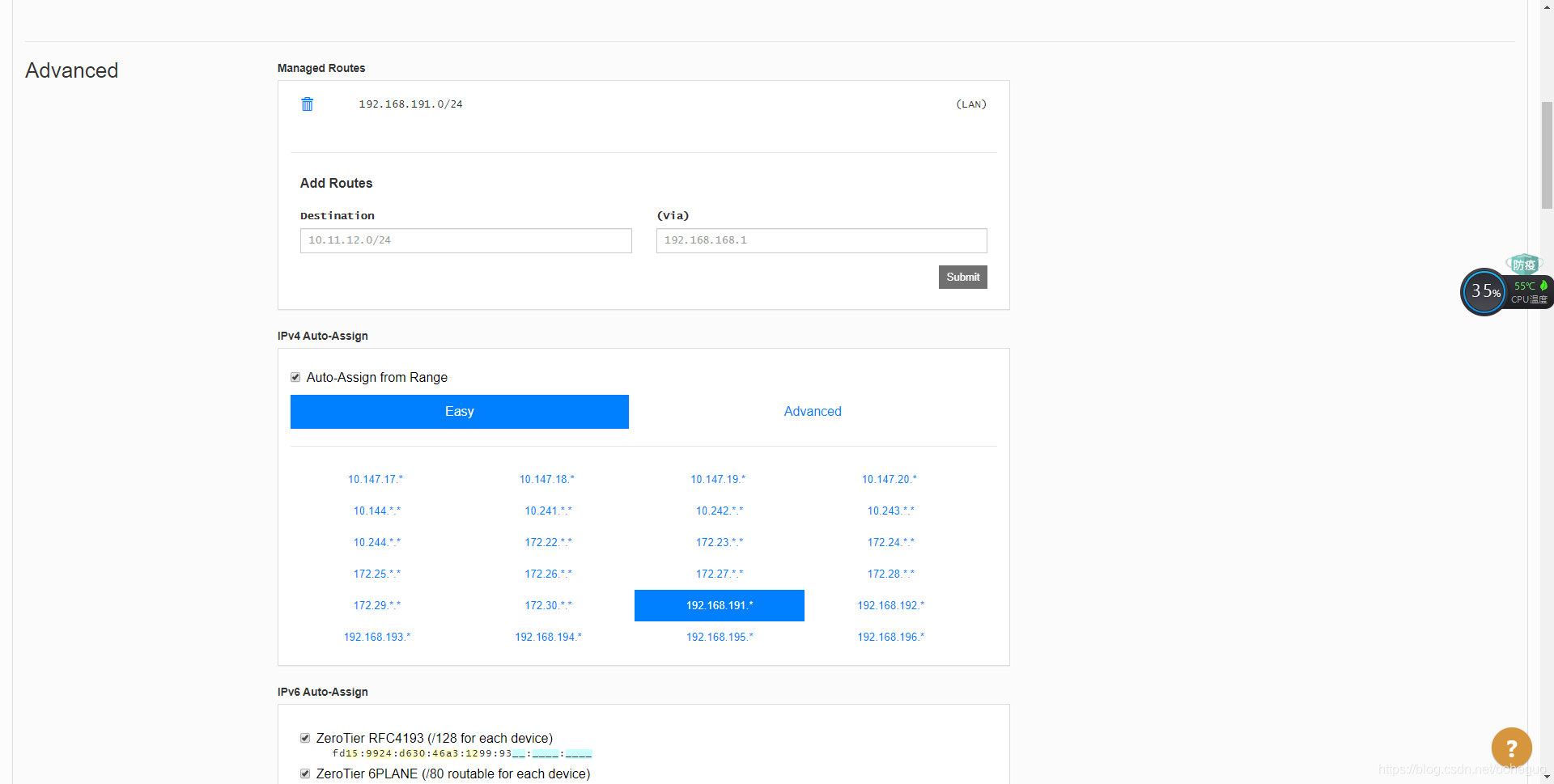Select range 10.244.*.*
Screen dimensions: 1554x784
[376, 543]
